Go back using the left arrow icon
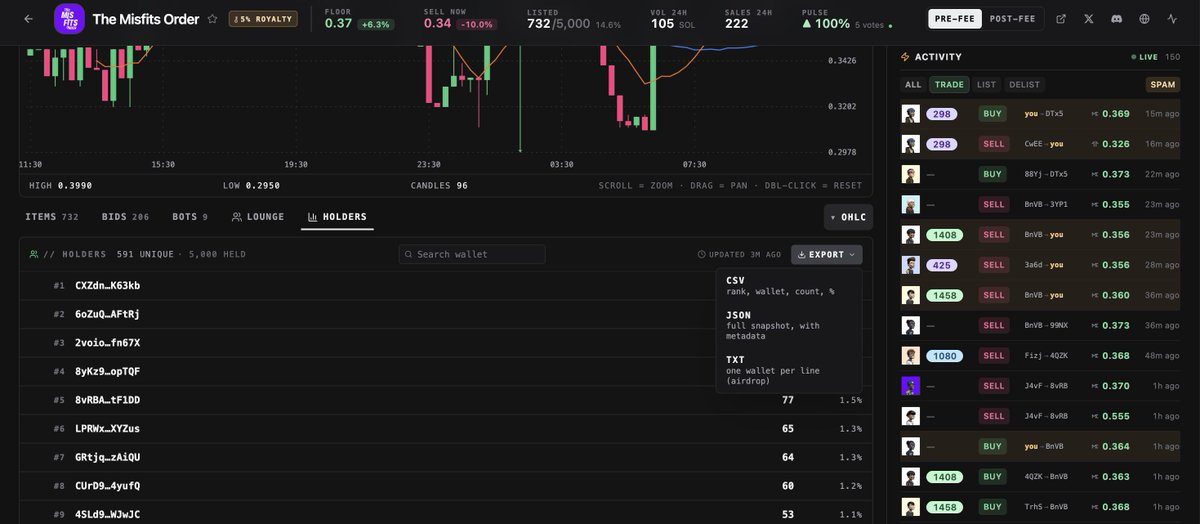The height and width of the screenshot is (524, 1200). (x=28, y=19)
